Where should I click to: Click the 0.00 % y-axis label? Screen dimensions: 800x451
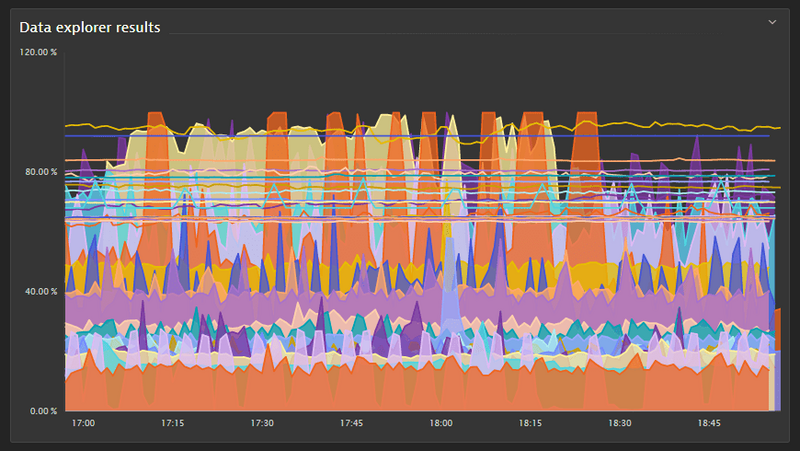[x=44, y=411]
